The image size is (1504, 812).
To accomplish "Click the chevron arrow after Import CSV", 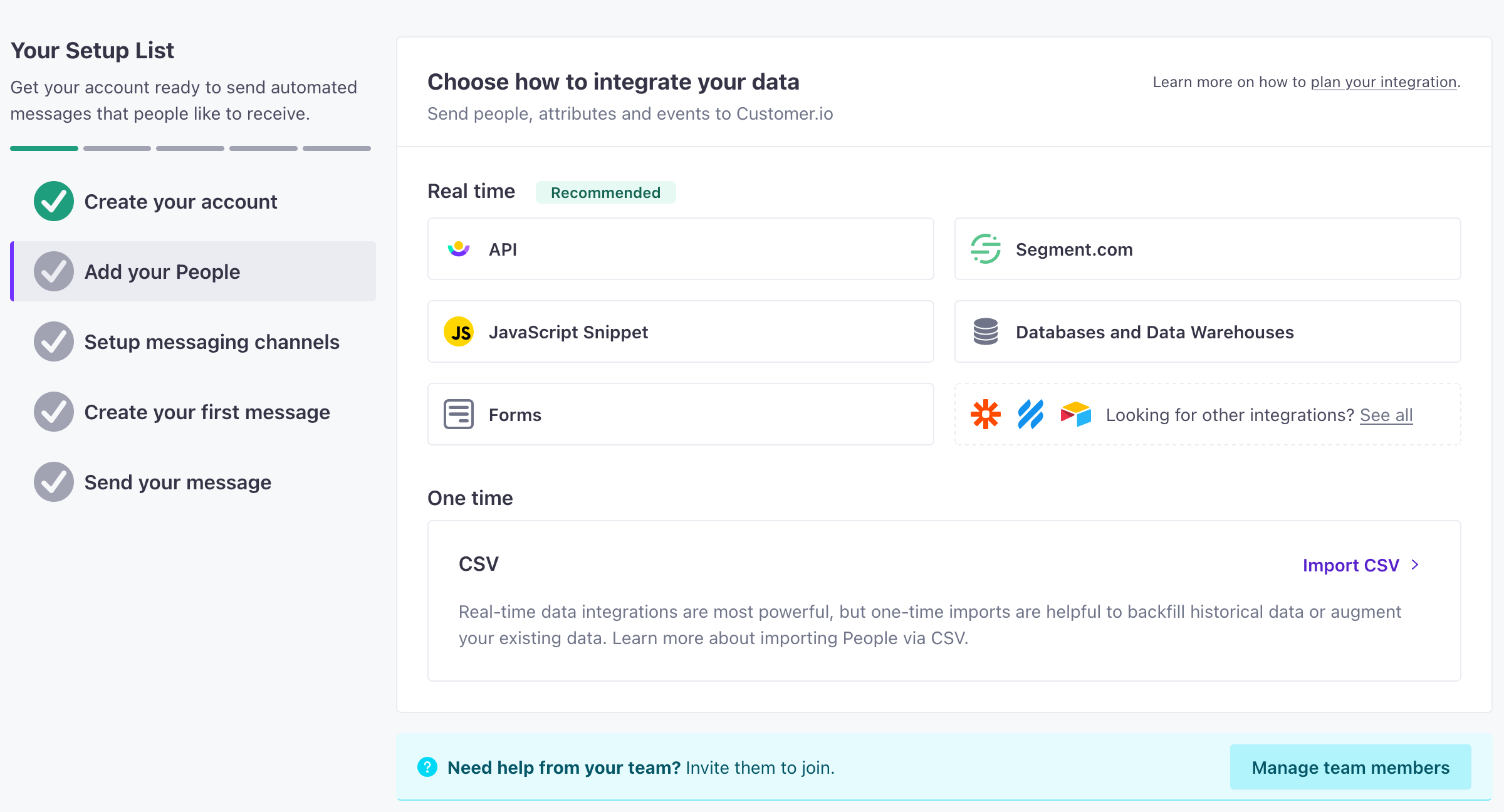I will tap(1415, 565).
